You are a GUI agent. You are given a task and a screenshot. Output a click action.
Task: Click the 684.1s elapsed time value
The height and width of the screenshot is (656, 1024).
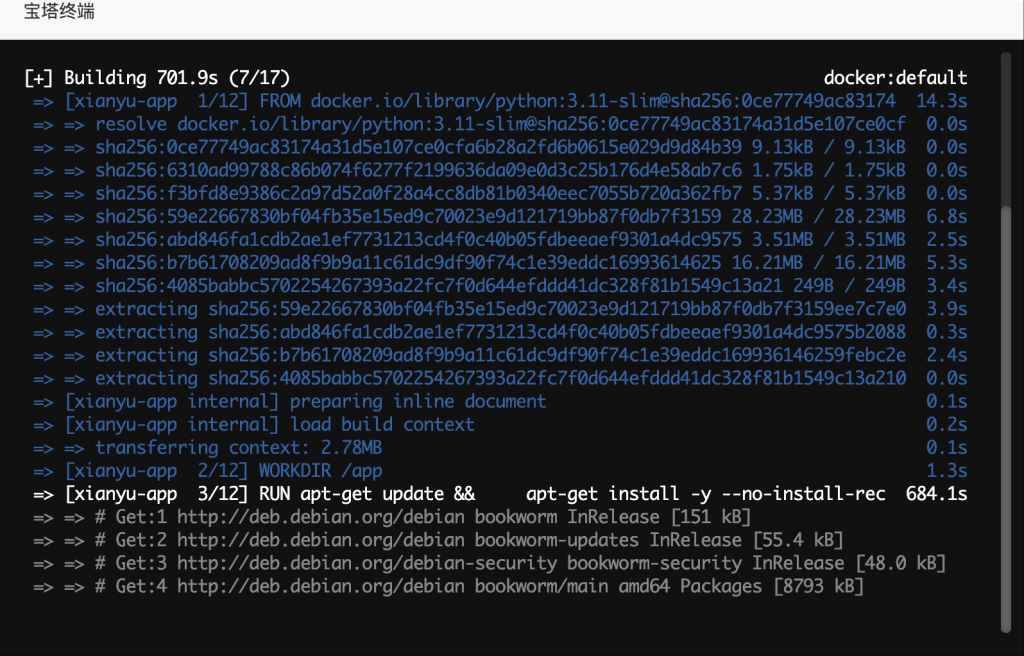pyautogui.click(x=936, y=494)
